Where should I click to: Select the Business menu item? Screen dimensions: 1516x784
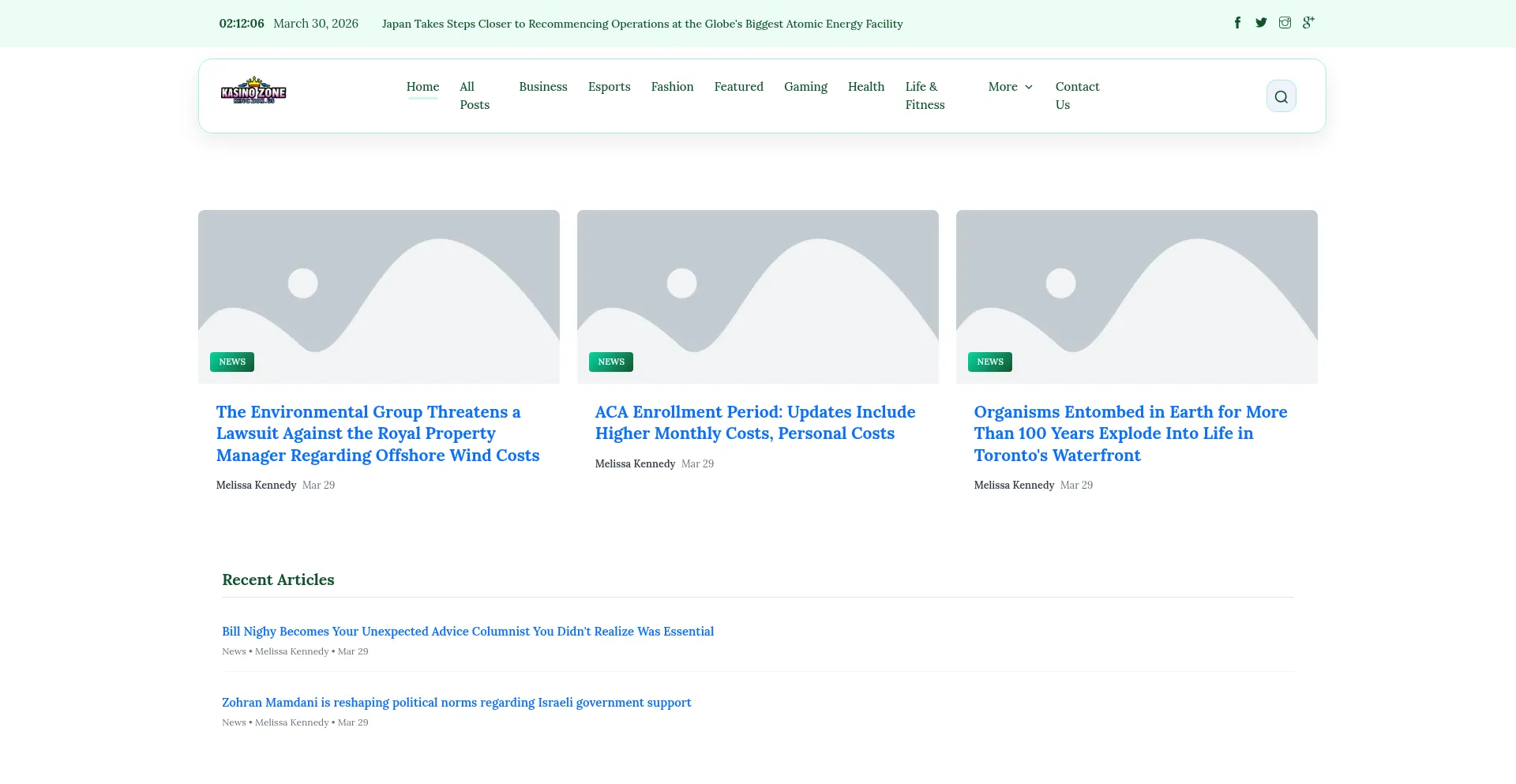543,87
